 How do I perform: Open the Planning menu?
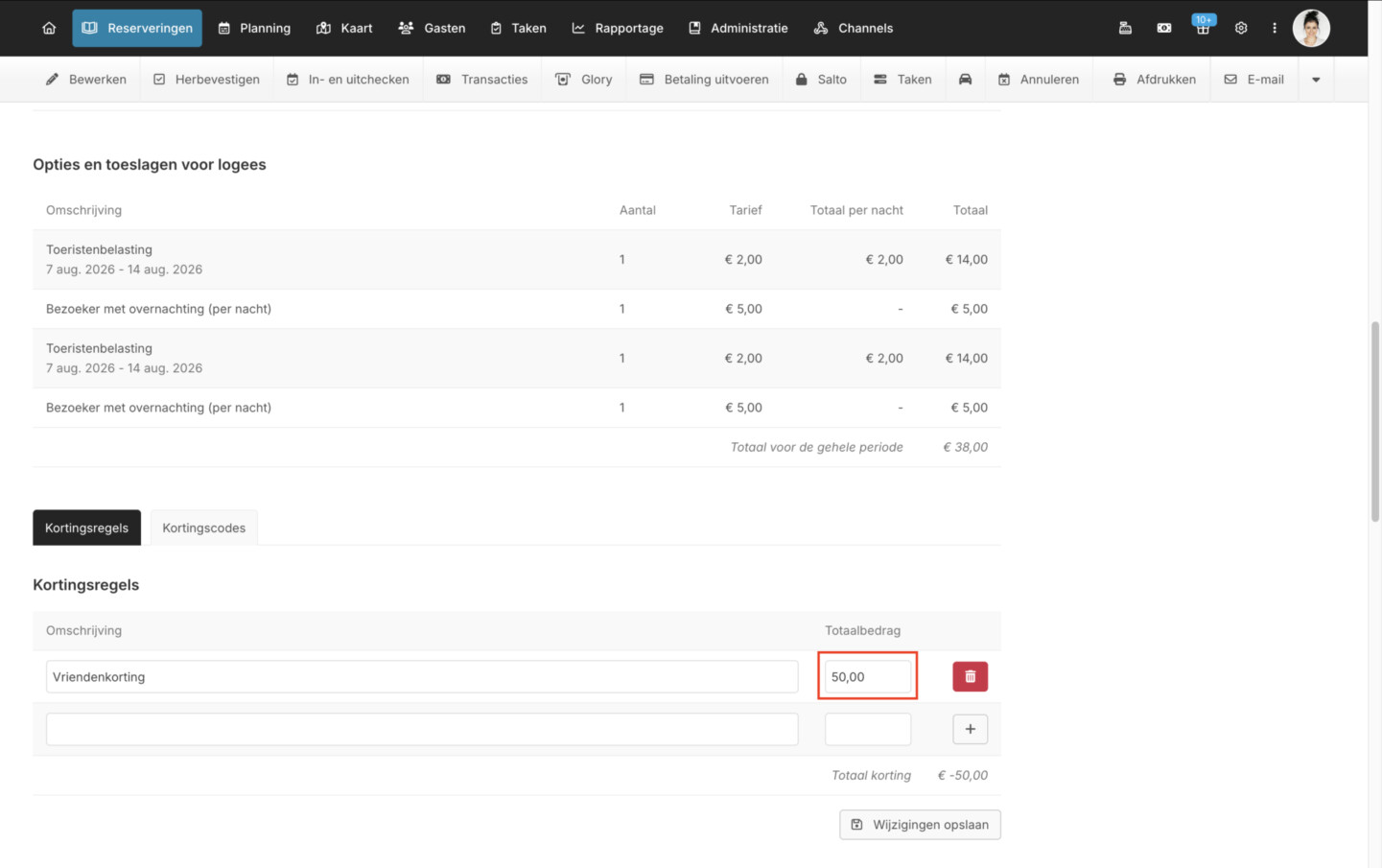pos(254,28)
